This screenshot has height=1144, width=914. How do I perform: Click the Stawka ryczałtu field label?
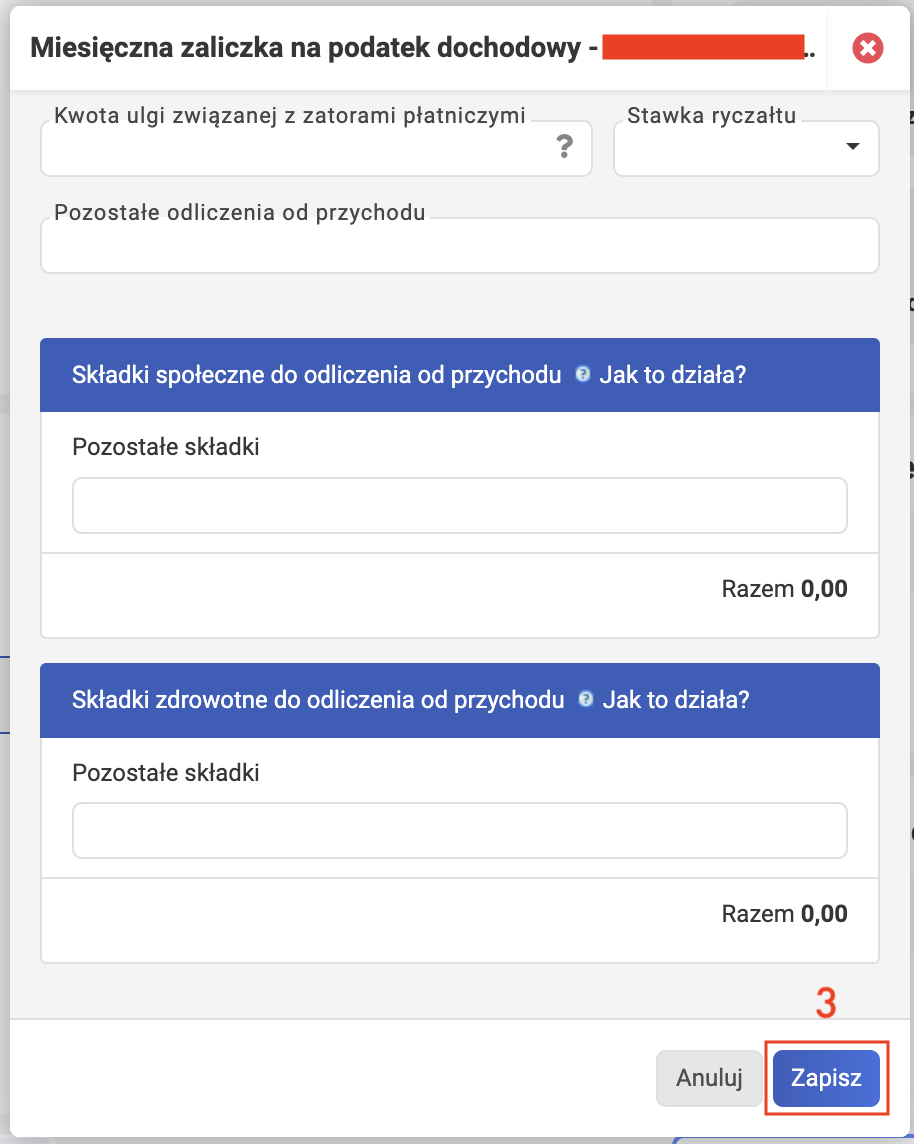(711, 115)
